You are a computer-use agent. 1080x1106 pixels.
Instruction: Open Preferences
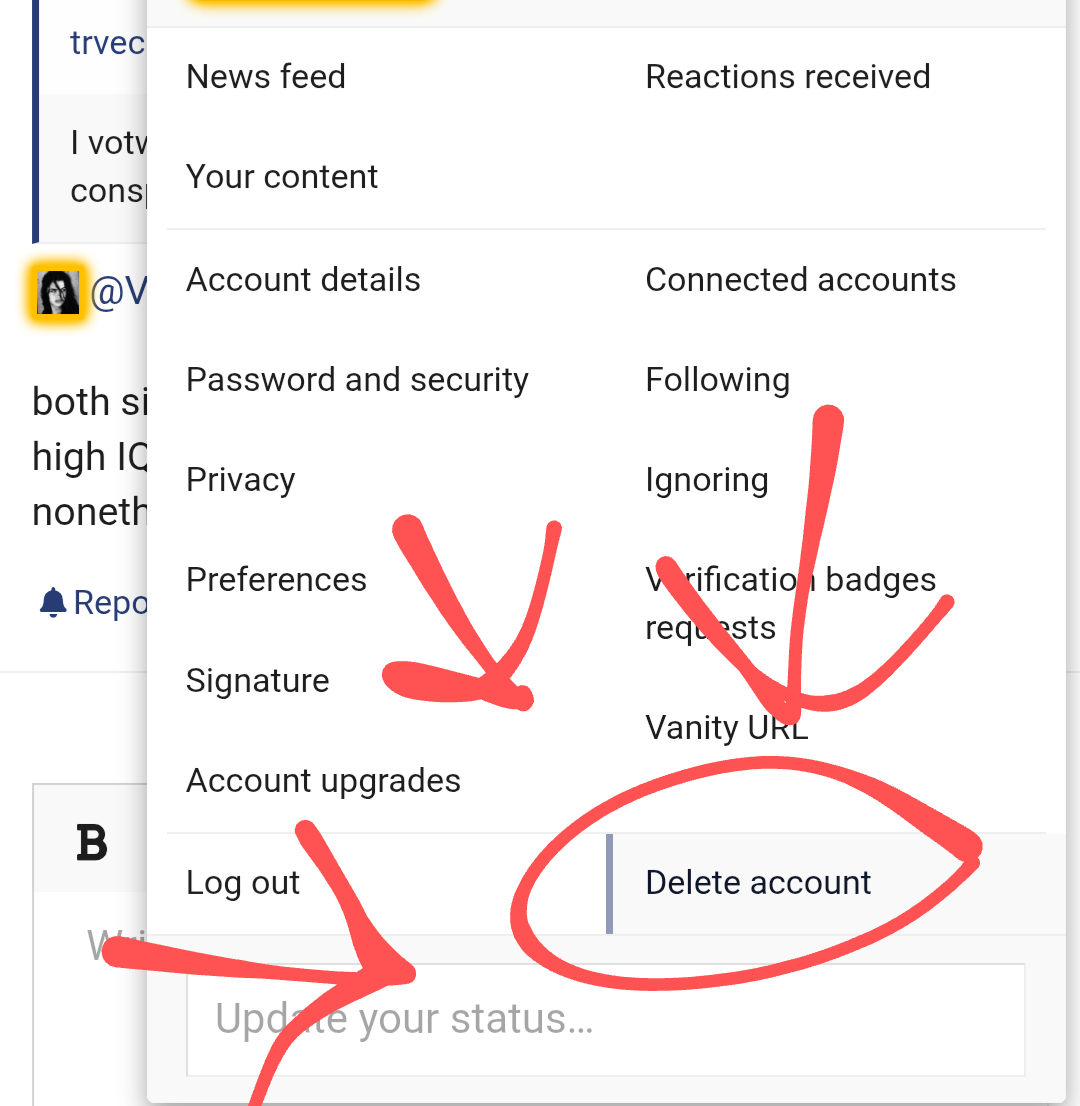click(x=277, y=580)
